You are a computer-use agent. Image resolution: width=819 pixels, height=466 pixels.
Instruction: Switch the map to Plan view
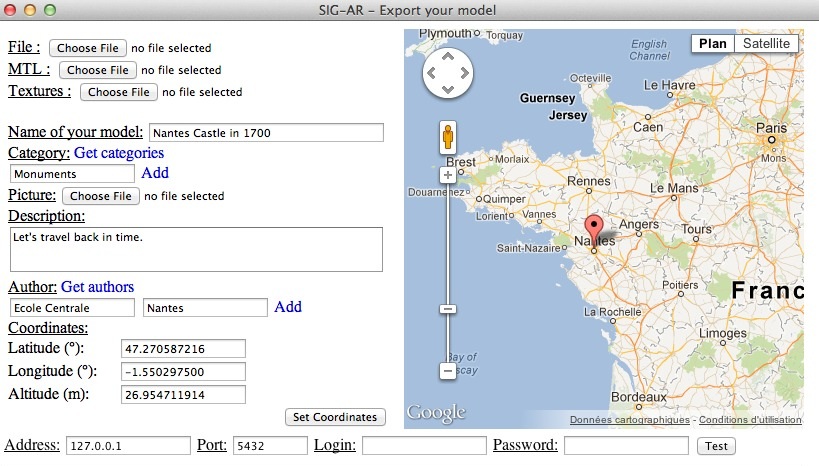(712, 43)
